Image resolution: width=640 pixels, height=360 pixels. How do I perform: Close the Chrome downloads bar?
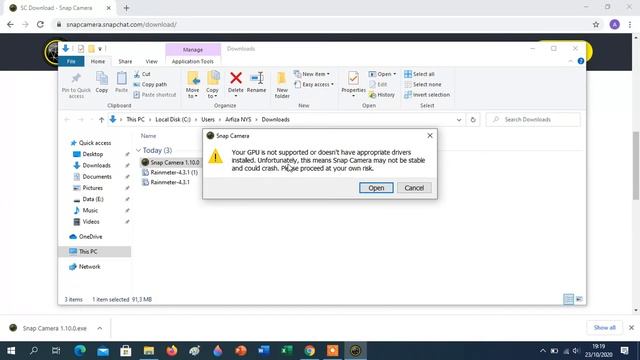point(631,328)
